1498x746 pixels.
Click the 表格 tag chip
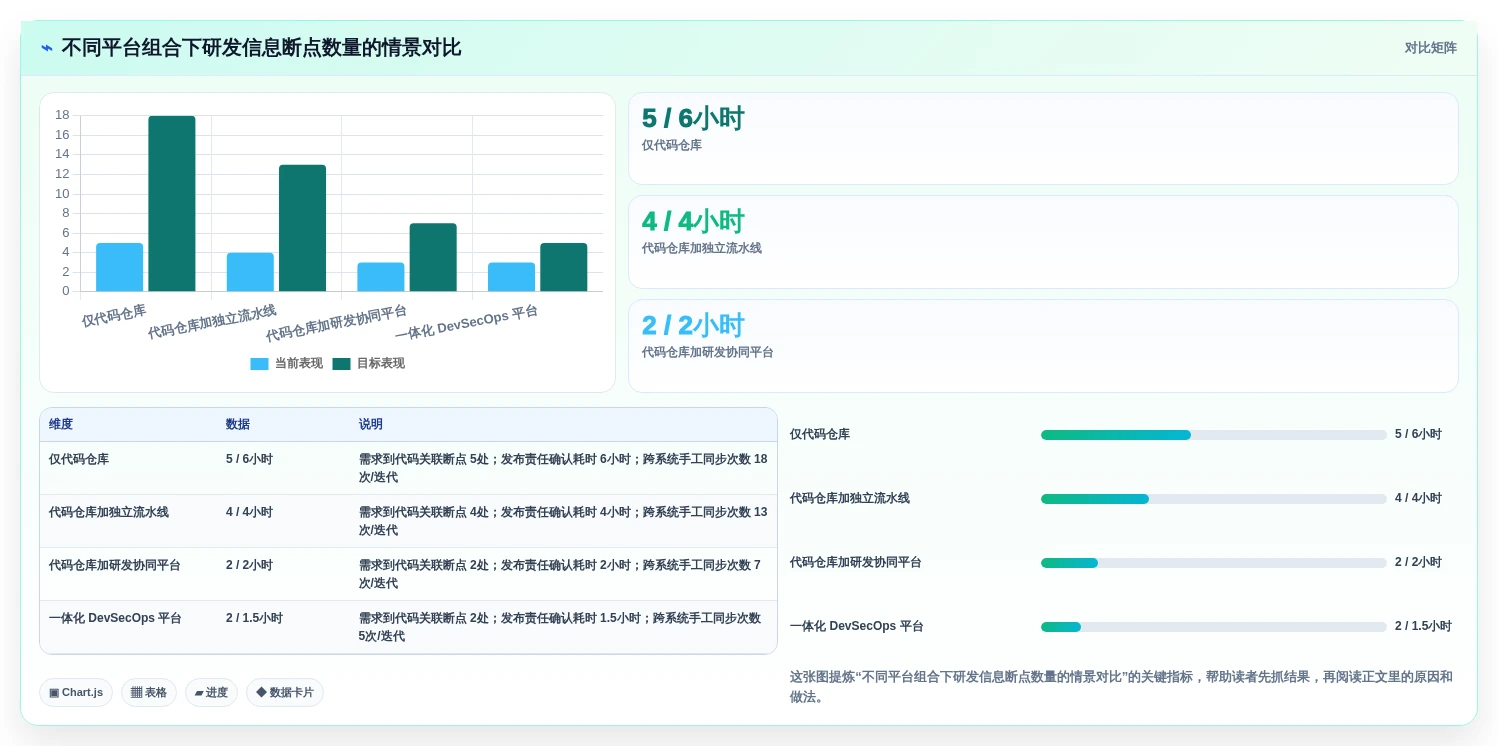[x=149, y=693]
